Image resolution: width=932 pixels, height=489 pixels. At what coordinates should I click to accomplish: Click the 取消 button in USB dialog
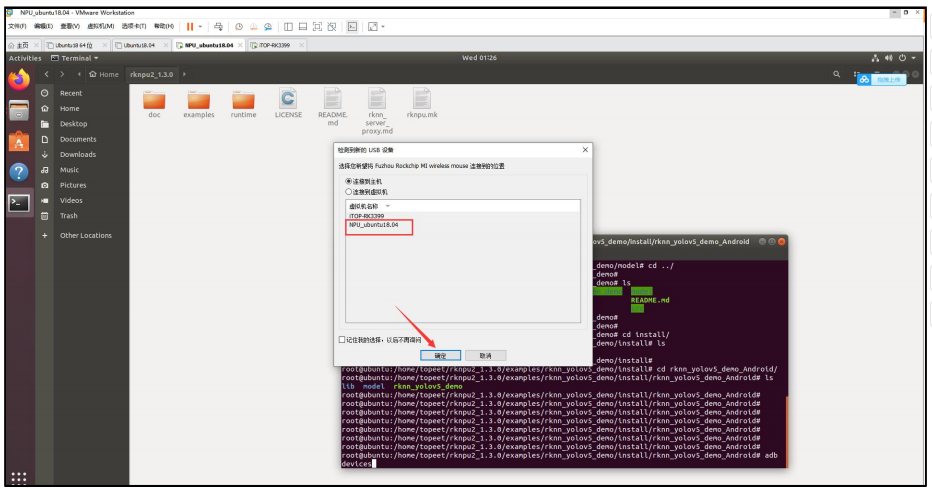pos(485,355)
